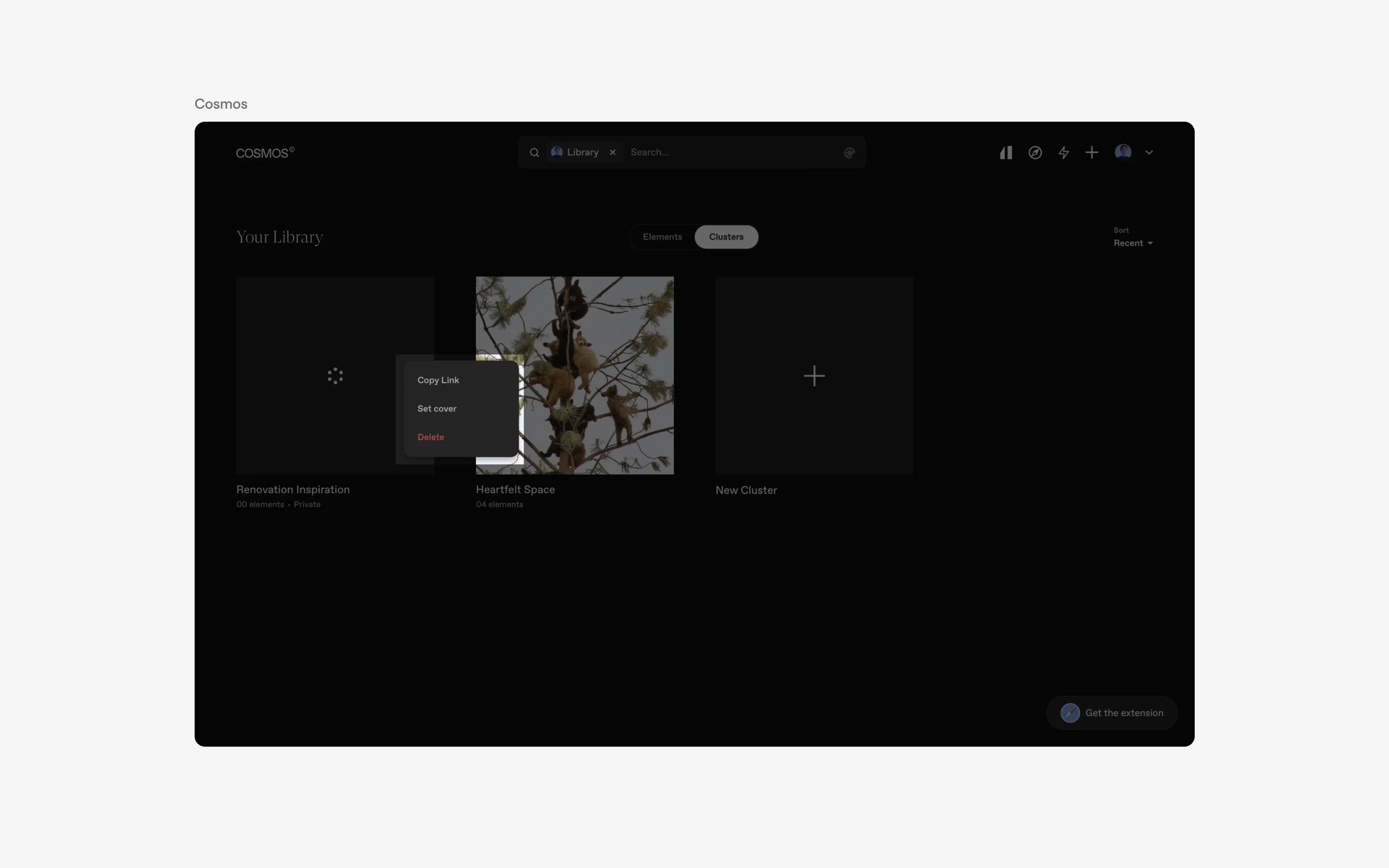Open the Recent sort dropdown
This screenshot has height=868, width=1389.
(1133, 242)
